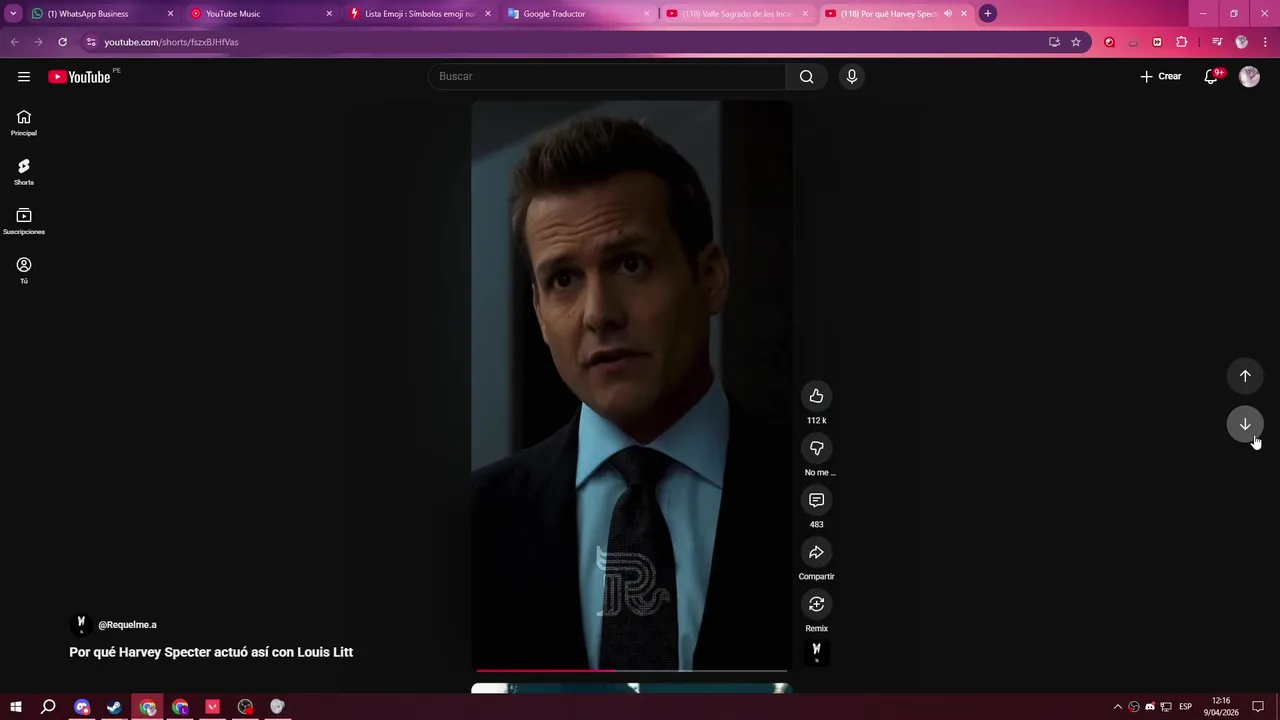Click the address bar URL
Screen dimensions: 1280x720
point(171,42)
